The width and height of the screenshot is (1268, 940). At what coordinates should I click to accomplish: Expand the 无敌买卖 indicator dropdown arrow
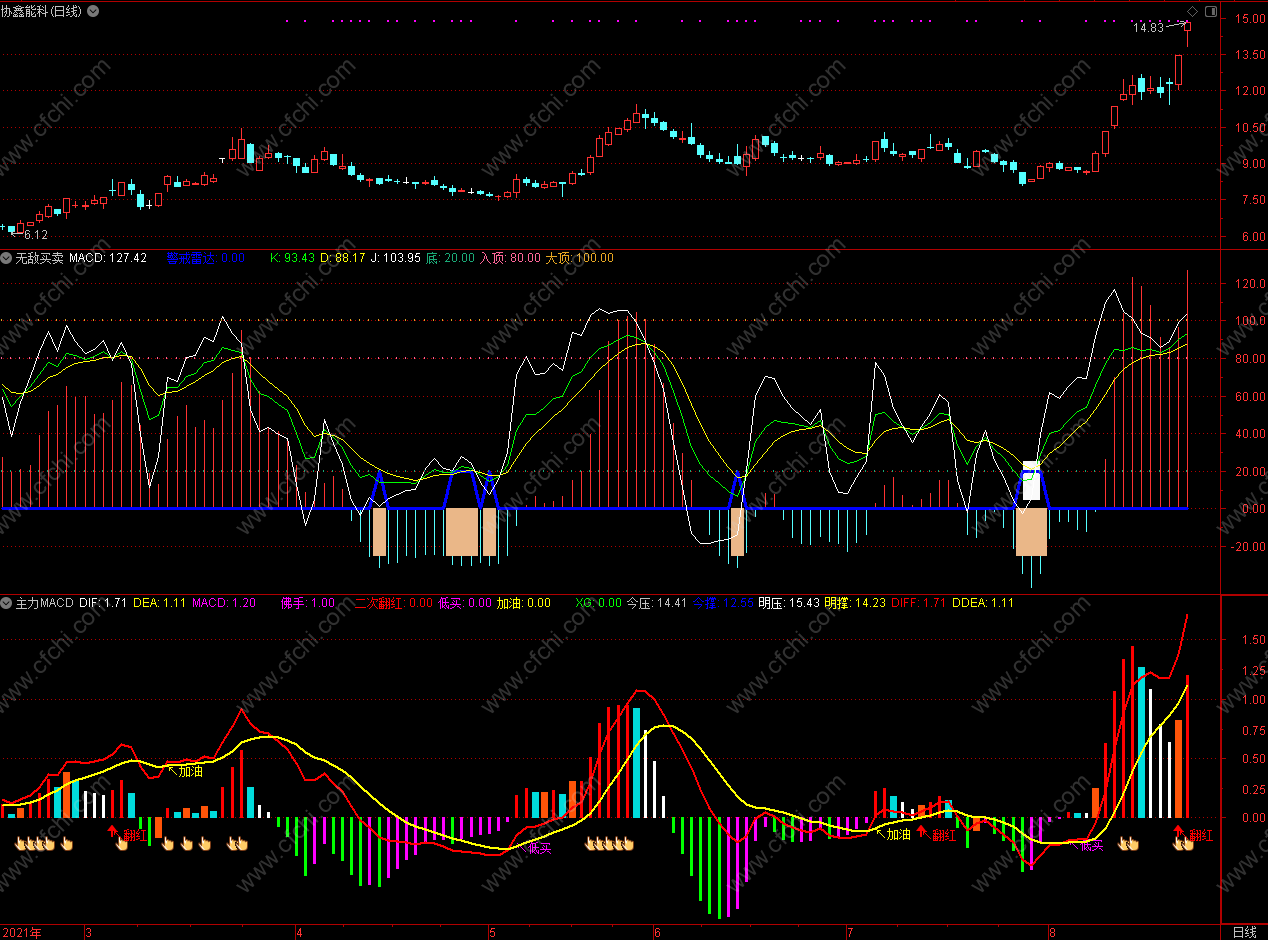[7, 258]
